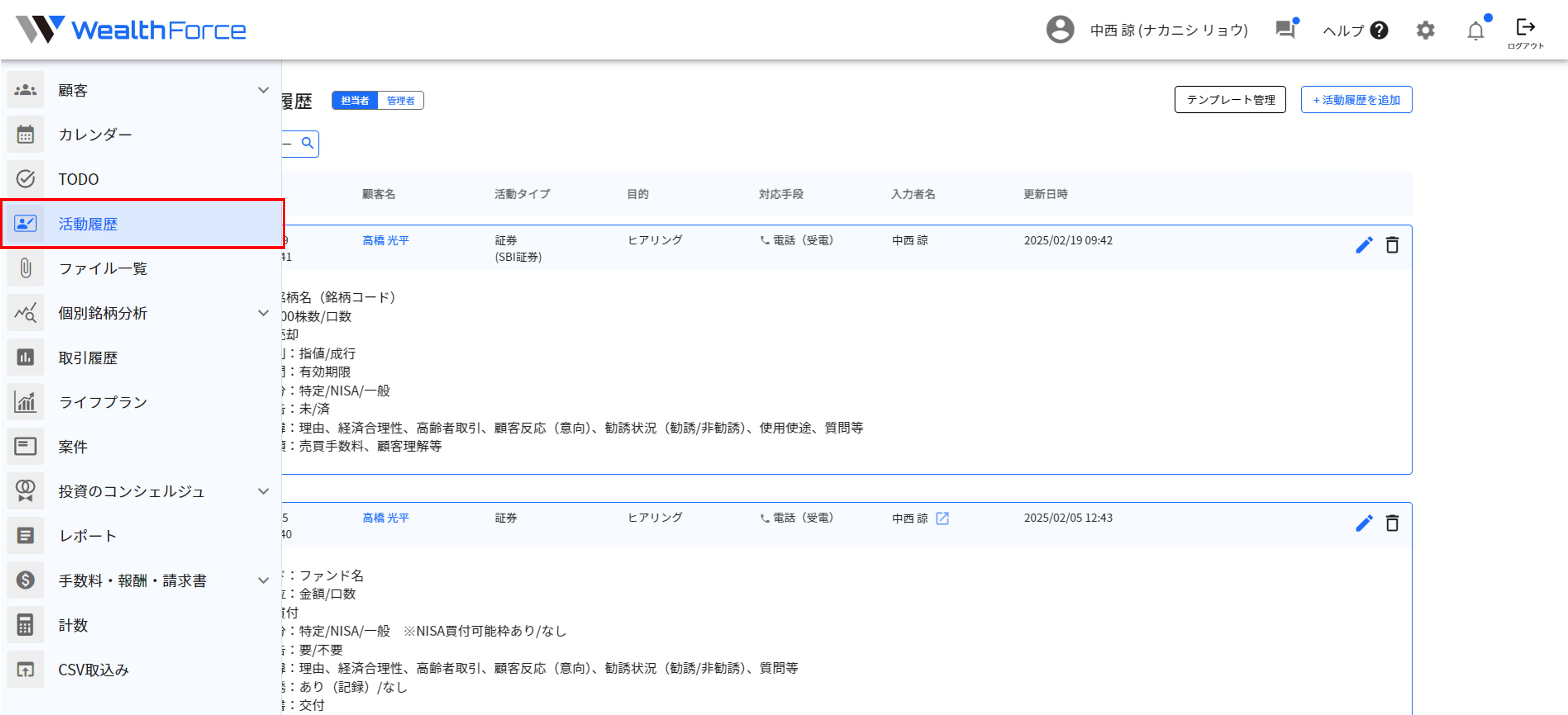Expand the 顧客 sidebar menu
The height and width of the screenshot is (715, 1568).
coord(263,90)
